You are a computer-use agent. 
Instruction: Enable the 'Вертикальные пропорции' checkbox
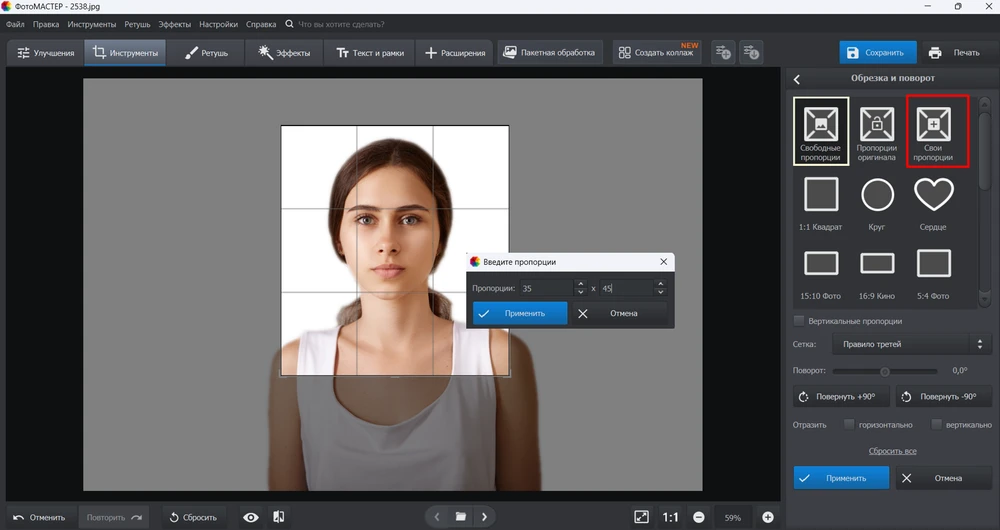point(798,321)
